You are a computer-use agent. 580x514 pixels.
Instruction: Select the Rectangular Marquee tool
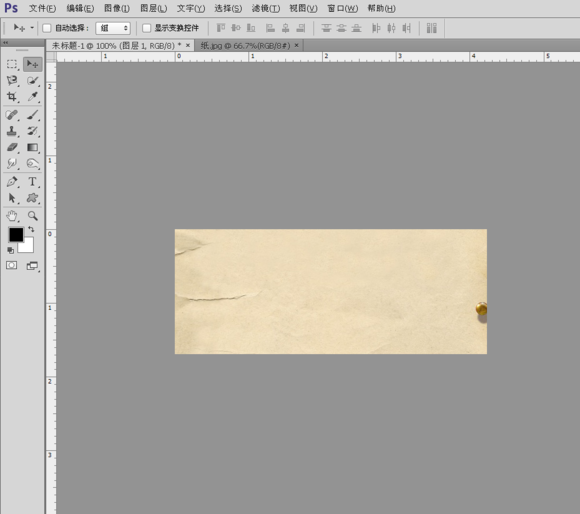(12, 64)
